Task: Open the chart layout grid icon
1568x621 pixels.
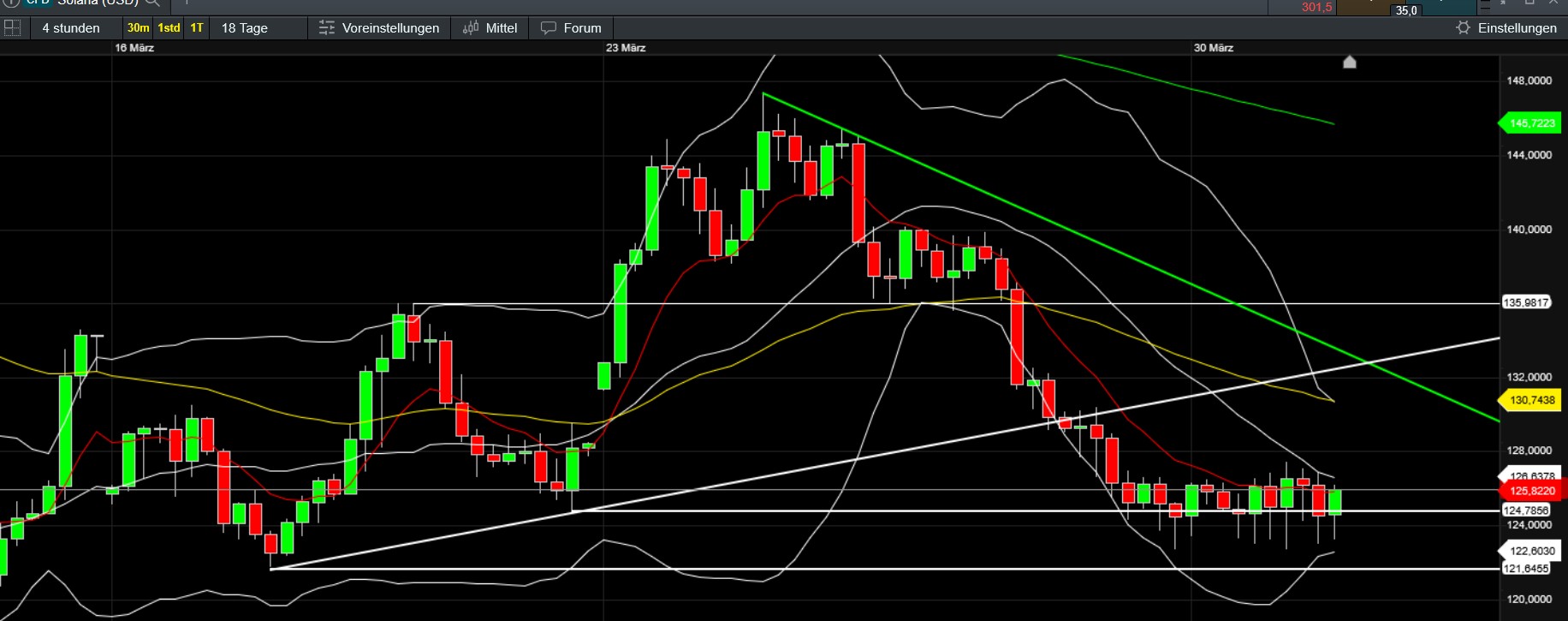Action: pos(12,27)
